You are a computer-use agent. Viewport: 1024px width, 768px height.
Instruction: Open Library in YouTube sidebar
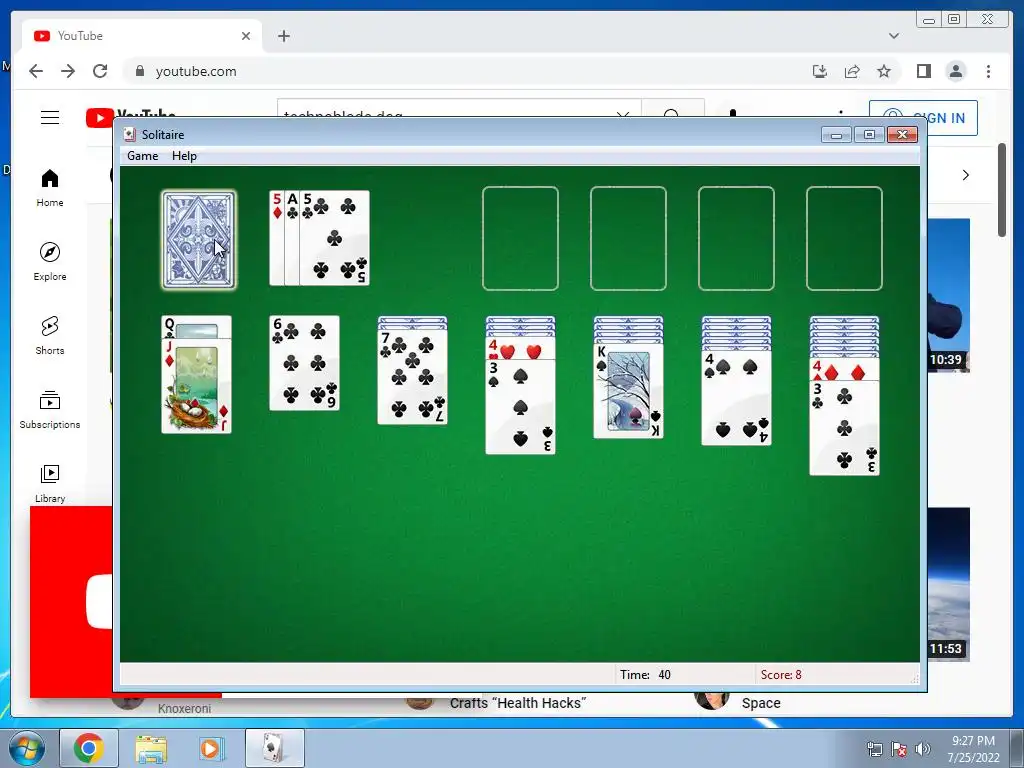(x=50, y=483)
